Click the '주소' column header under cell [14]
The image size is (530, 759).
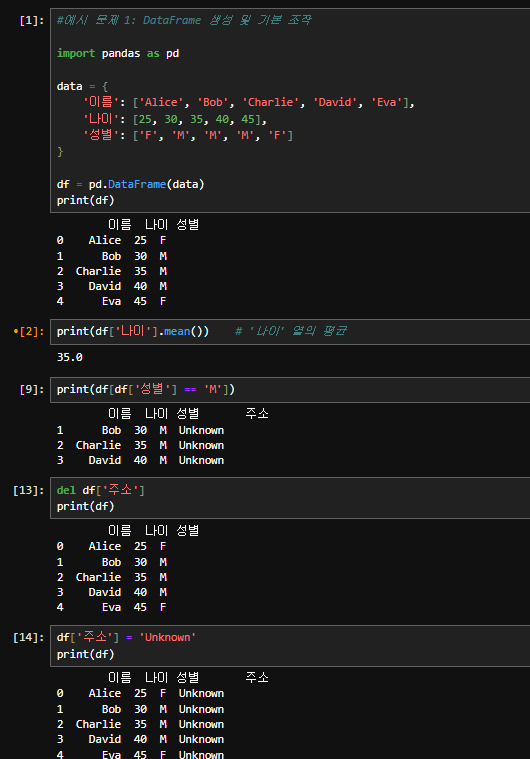coord(257,678)
